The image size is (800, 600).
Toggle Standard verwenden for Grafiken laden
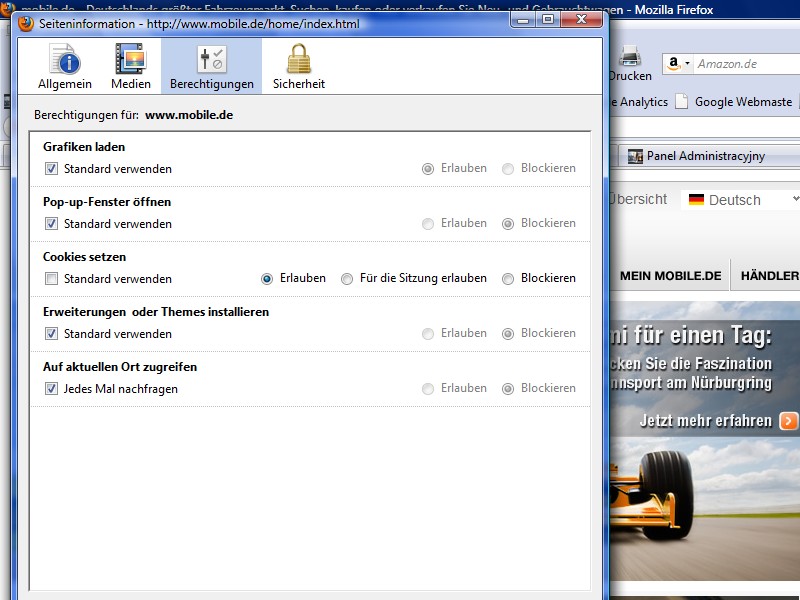coord(51,168)
